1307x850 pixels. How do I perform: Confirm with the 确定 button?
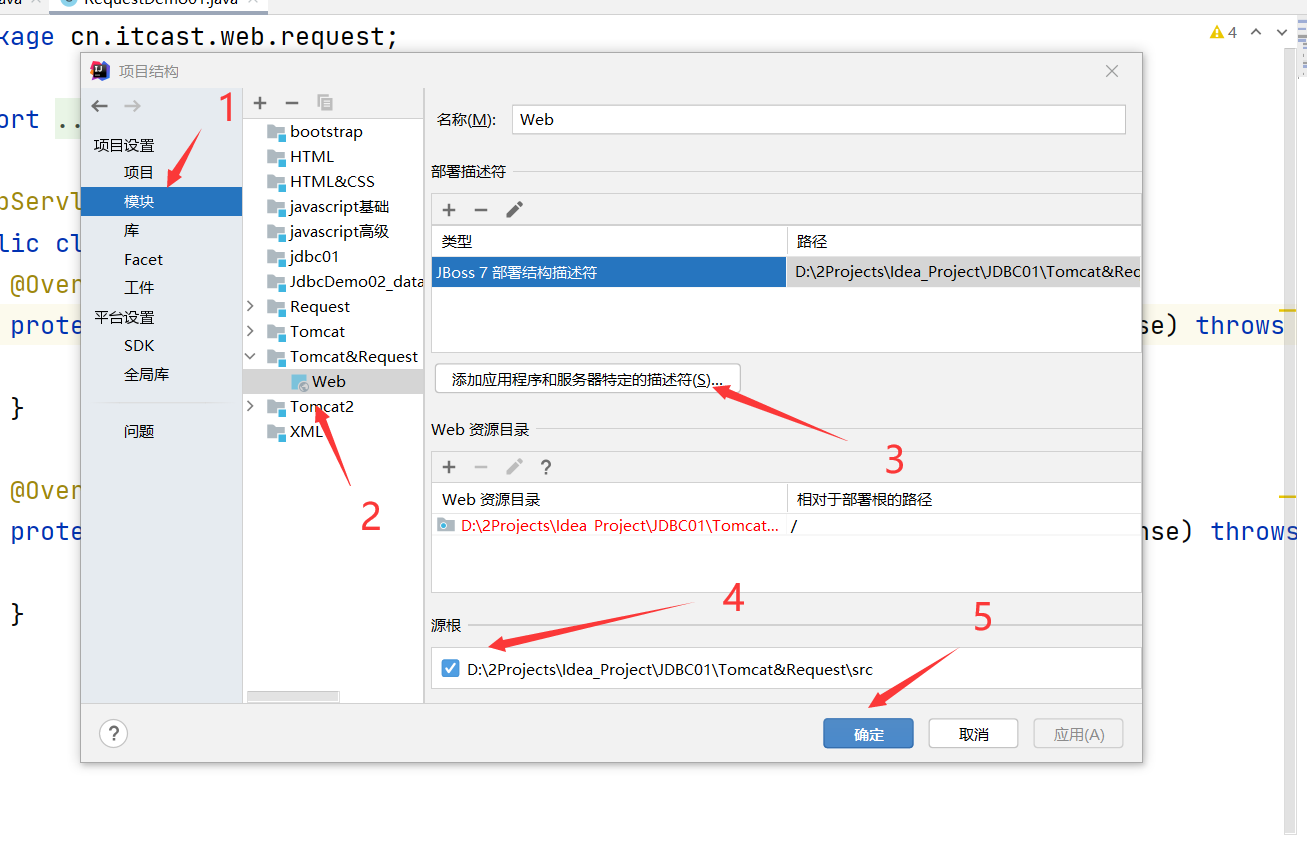point(868,734)
